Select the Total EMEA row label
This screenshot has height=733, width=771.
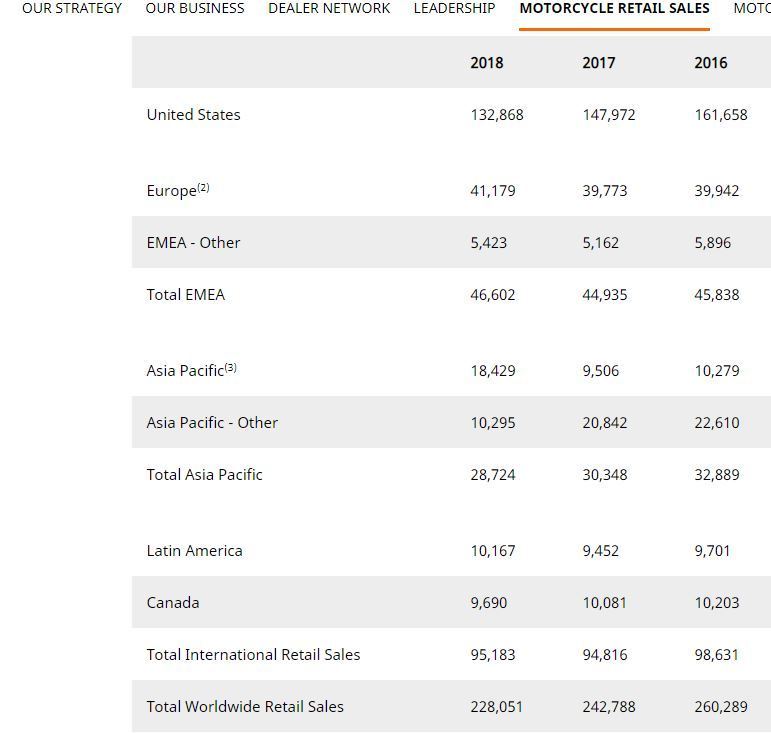click(186, 295)
